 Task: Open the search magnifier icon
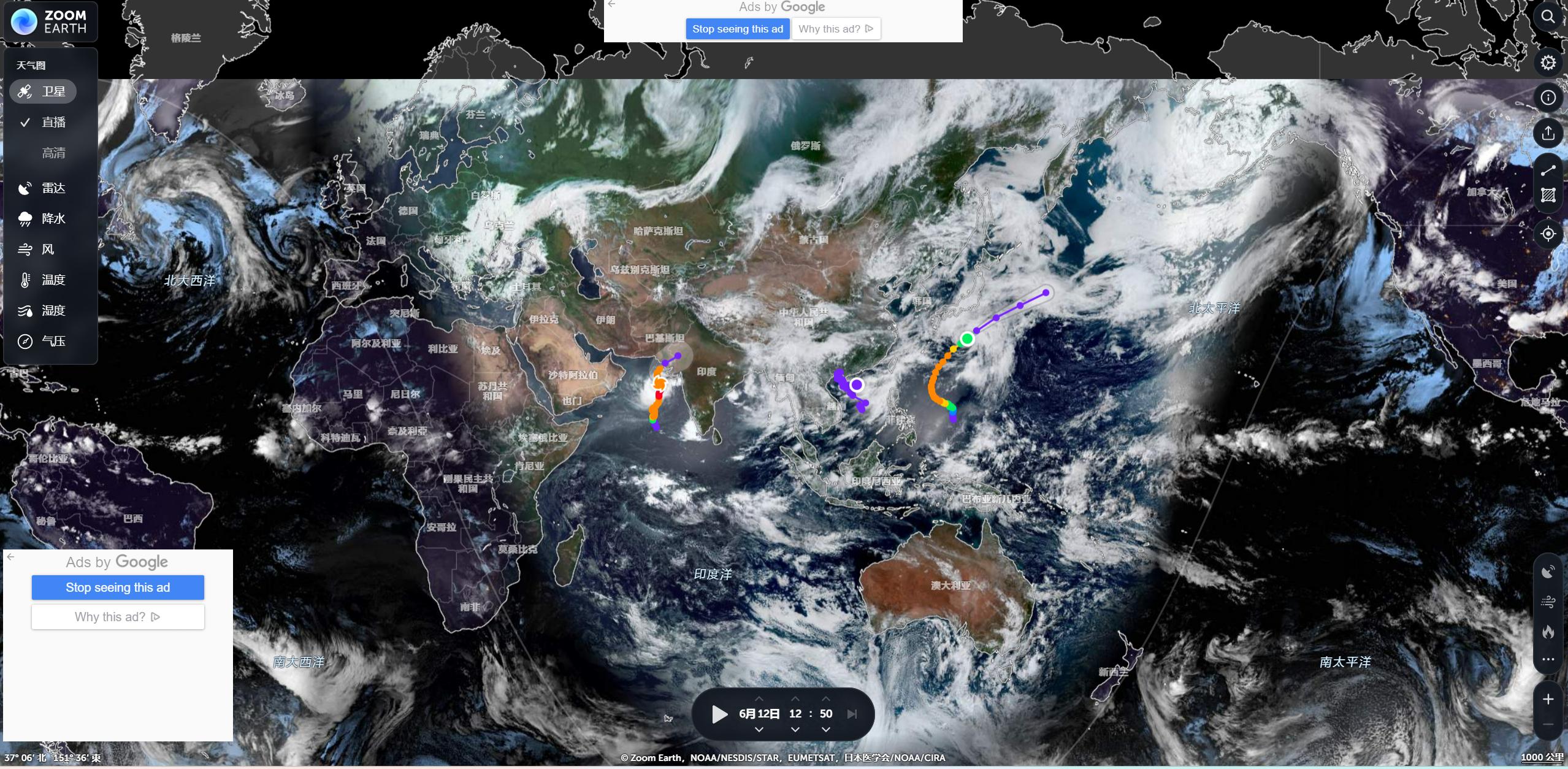[1548, 17]
